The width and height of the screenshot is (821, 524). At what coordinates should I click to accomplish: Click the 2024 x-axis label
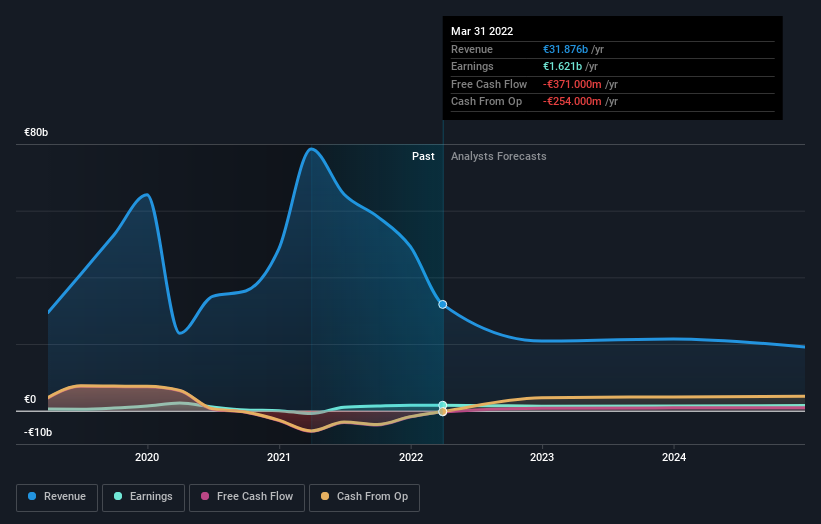click(674, 457)
